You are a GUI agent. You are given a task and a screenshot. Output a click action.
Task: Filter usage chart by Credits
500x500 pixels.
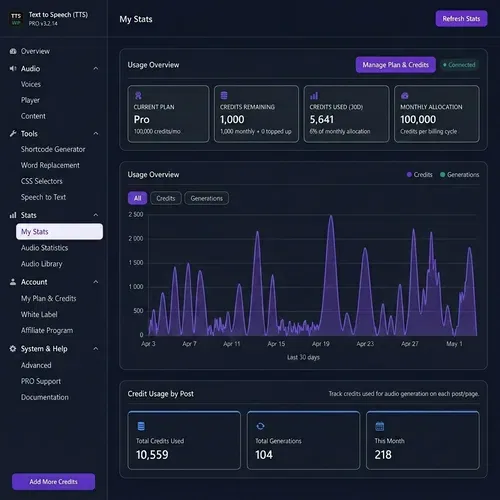click(166, 198)
